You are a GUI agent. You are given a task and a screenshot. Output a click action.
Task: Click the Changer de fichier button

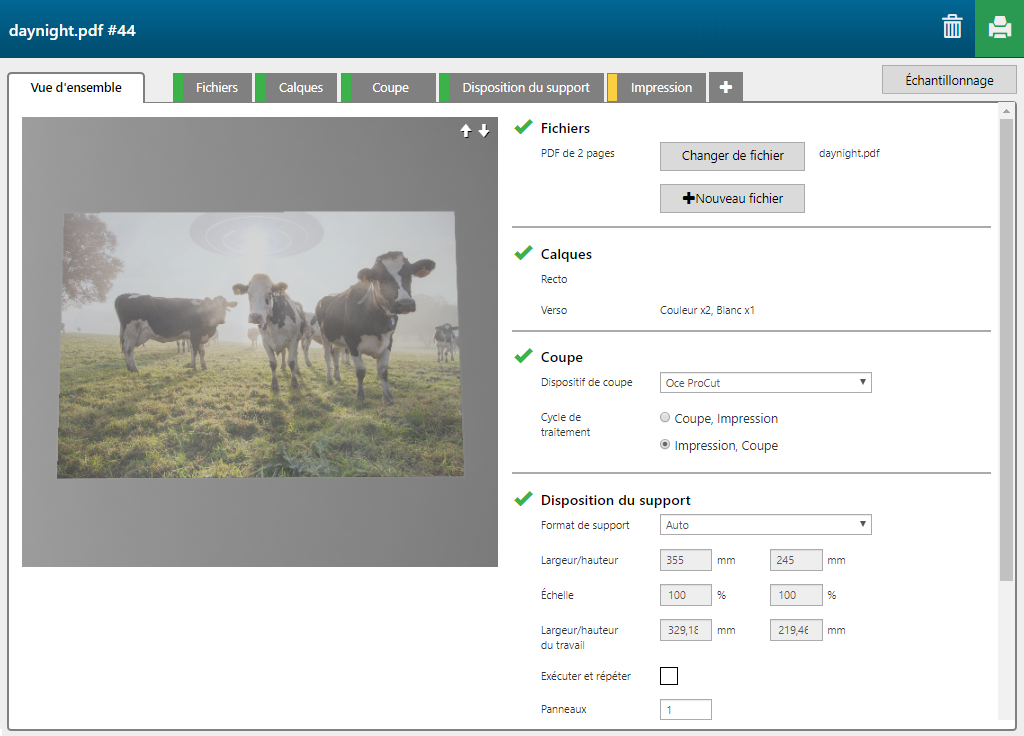[732, 156]
